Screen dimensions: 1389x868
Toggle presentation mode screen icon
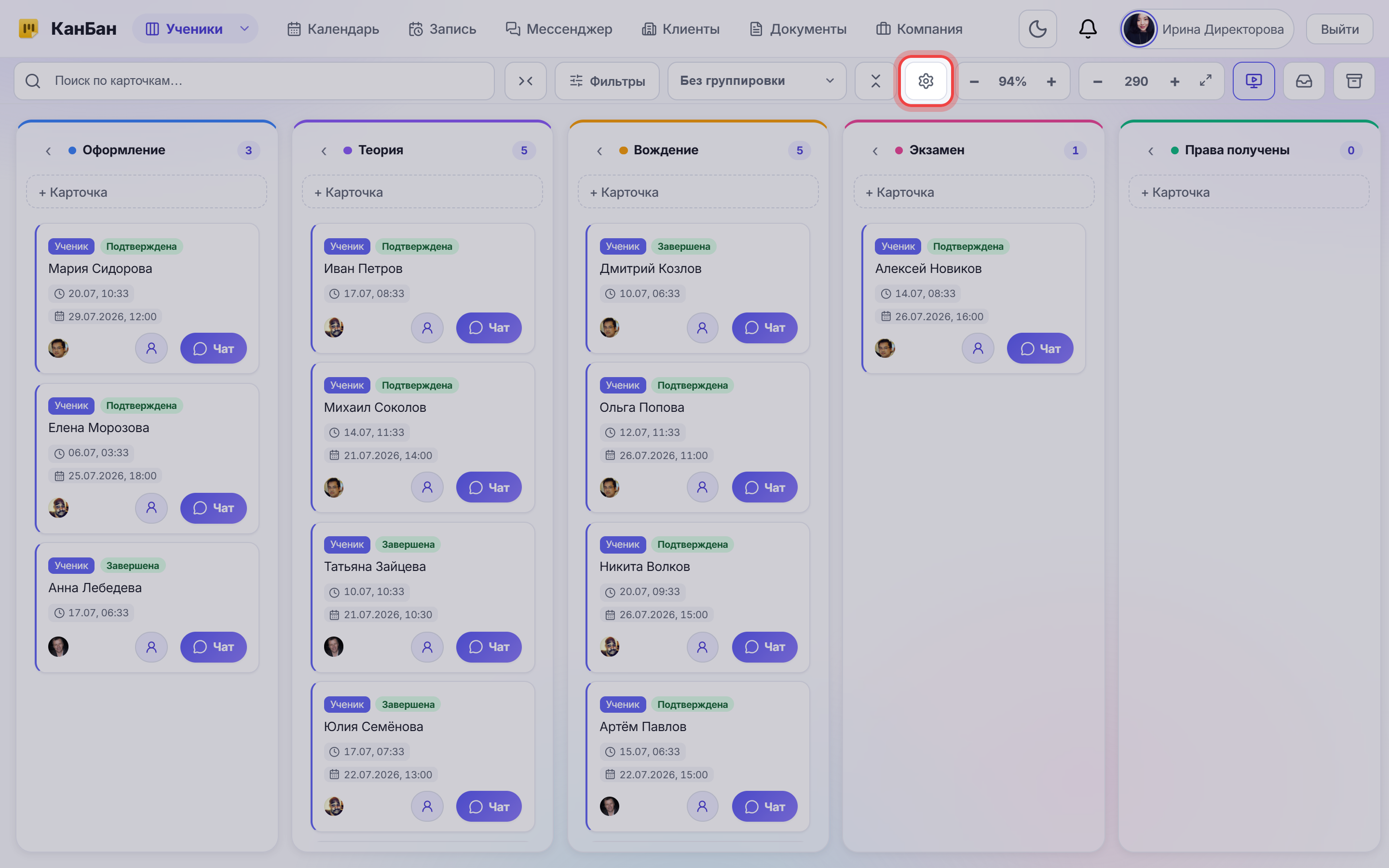[1253, 81]
